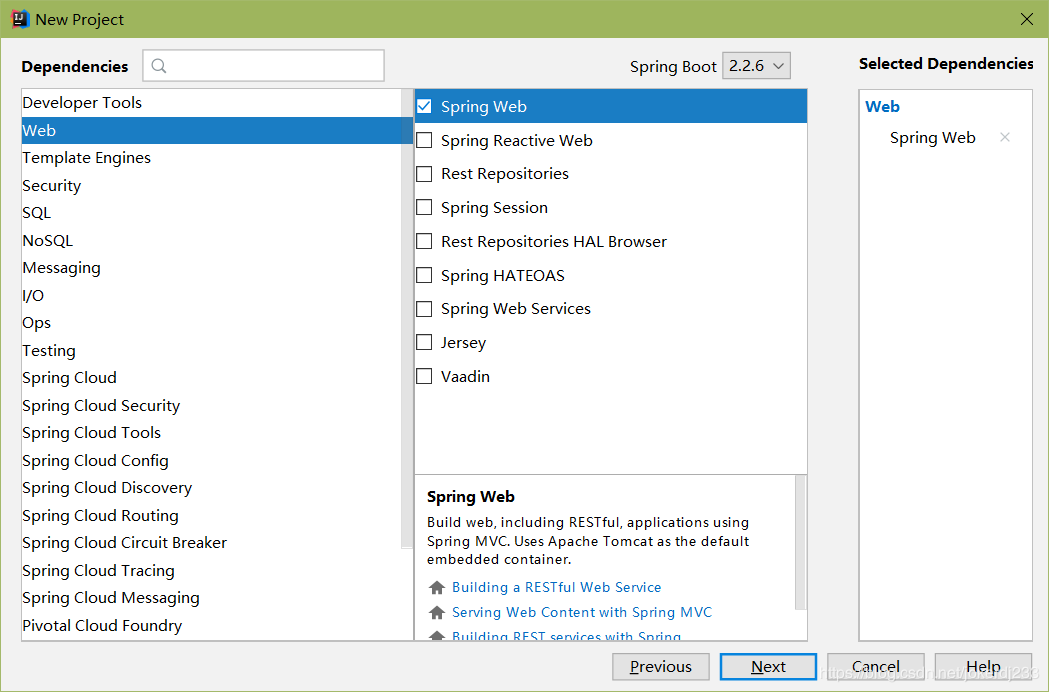Tick the Jersey checkbox
The height and width of the screenshot is (692, 1049).
(424, 342)
